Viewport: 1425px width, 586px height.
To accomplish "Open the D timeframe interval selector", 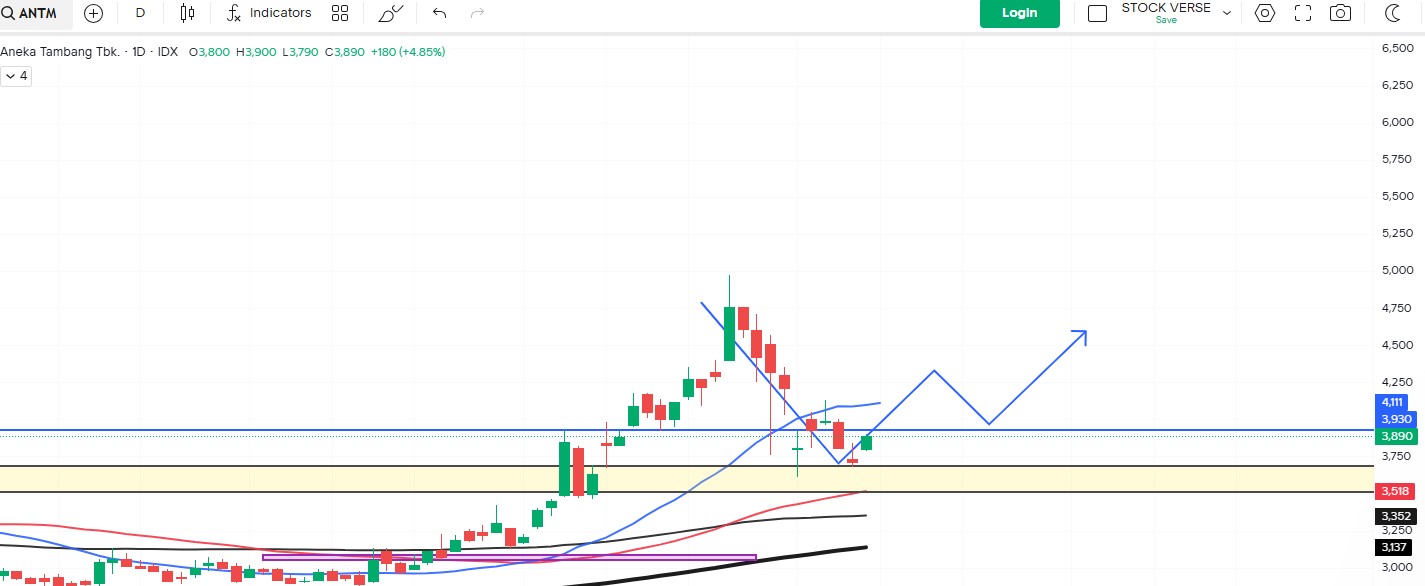I will [140, 13].
